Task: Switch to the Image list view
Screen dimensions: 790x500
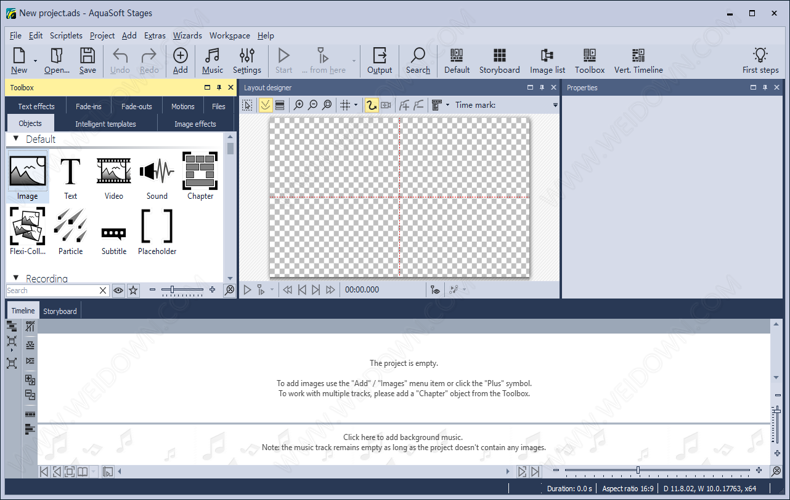Action: (547, 60)
